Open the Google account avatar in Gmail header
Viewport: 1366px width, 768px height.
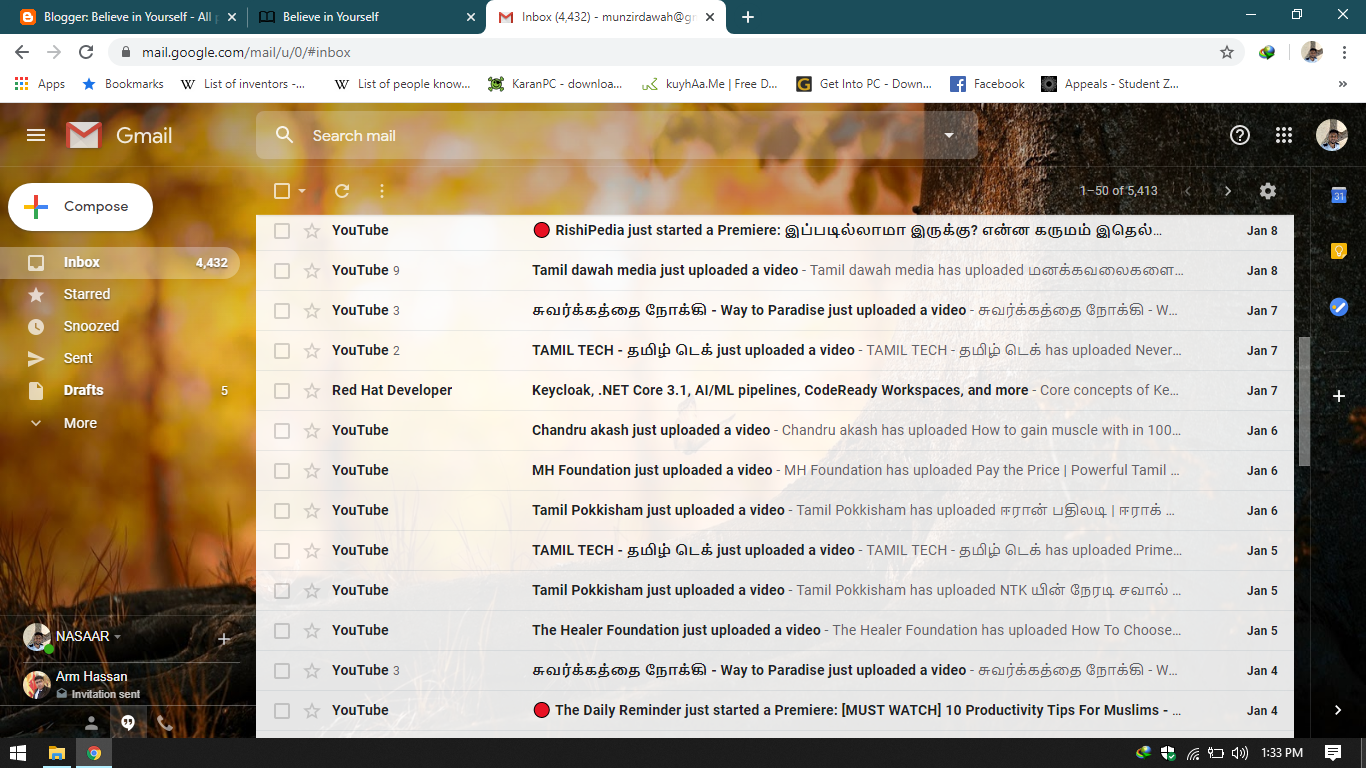(x=1331, y=135)
